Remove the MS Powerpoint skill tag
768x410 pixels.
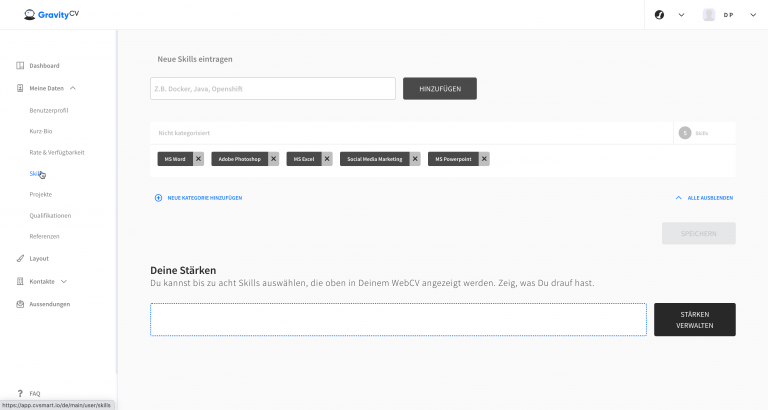click(x=484, y=159)
